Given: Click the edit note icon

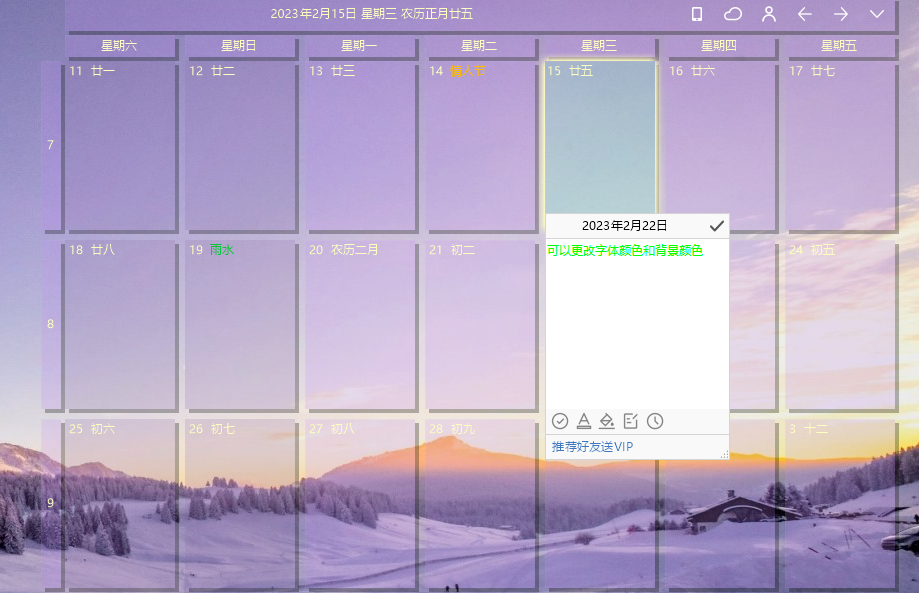Looking at the screenshot, I should click(632, 421).
